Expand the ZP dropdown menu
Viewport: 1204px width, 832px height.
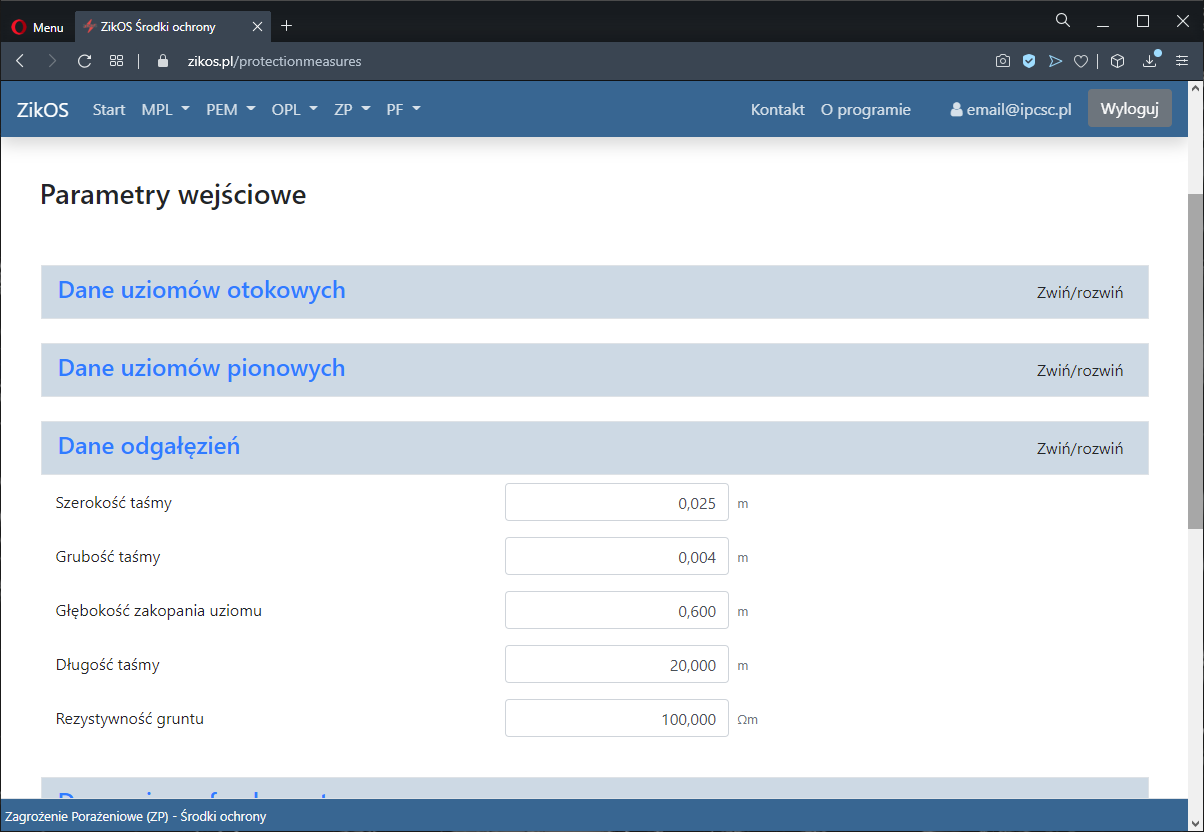(352, 110)
